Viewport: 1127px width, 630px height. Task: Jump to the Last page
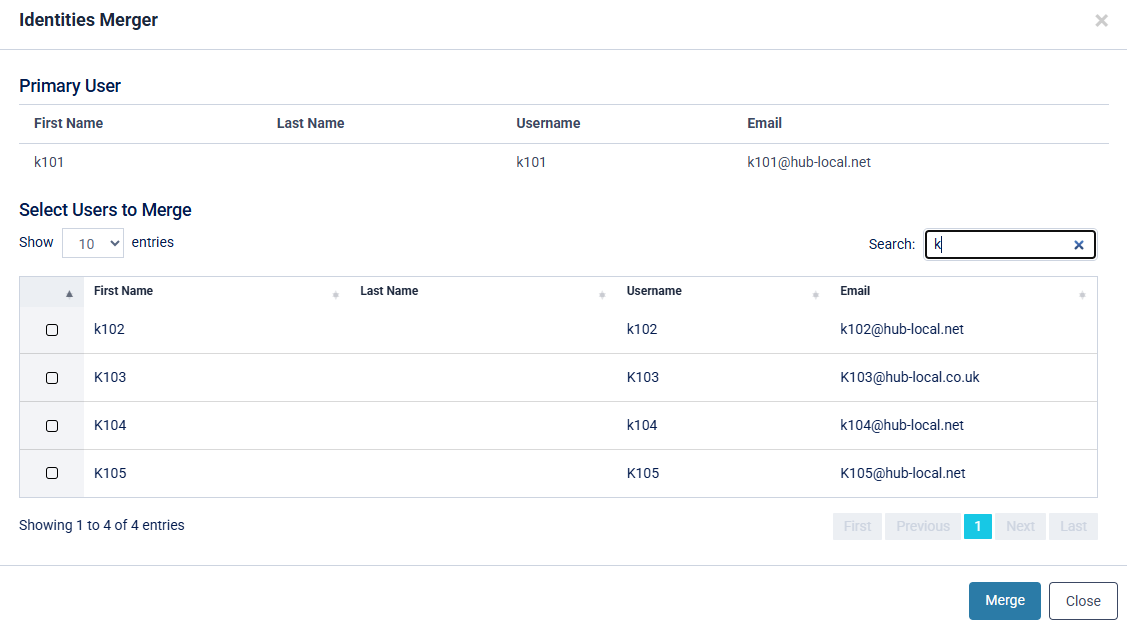[1073, 526]
